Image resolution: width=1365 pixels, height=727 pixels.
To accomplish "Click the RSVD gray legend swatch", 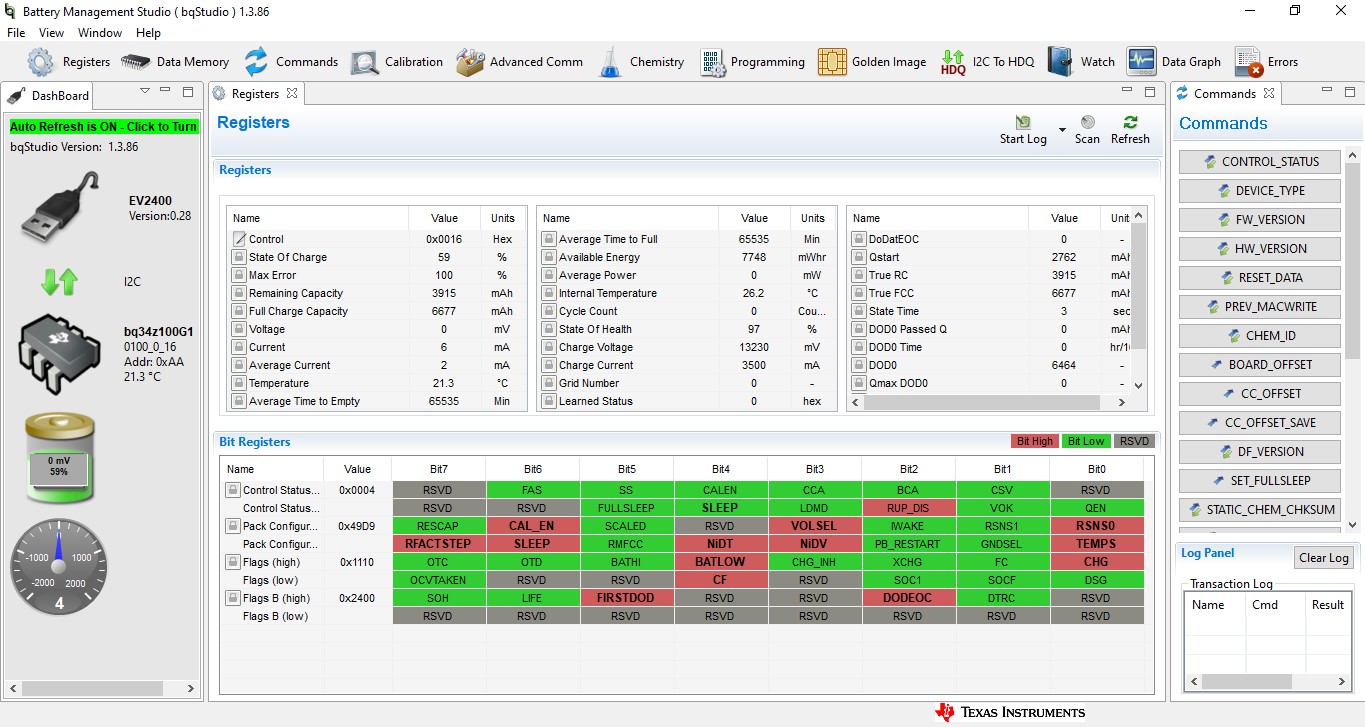I will tap(1134, 441).
